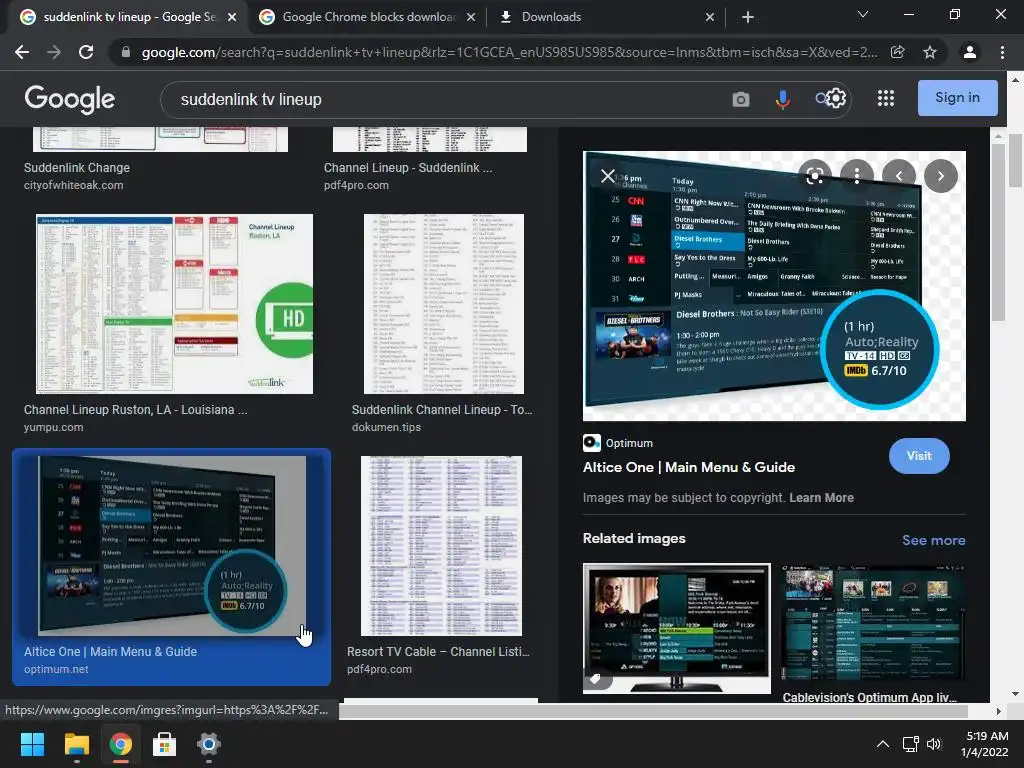Close the image preview panel
1024x768 pixels.
(607, 176)
